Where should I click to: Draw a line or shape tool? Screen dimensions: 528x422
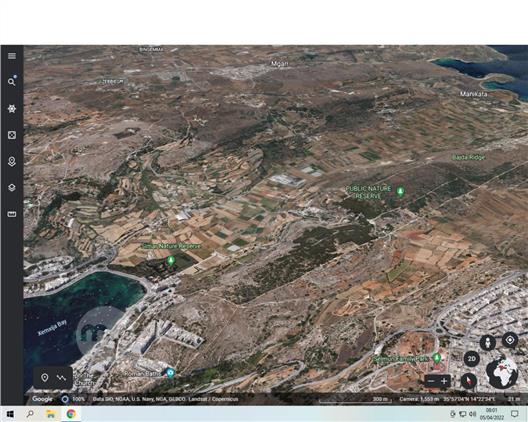61,378
